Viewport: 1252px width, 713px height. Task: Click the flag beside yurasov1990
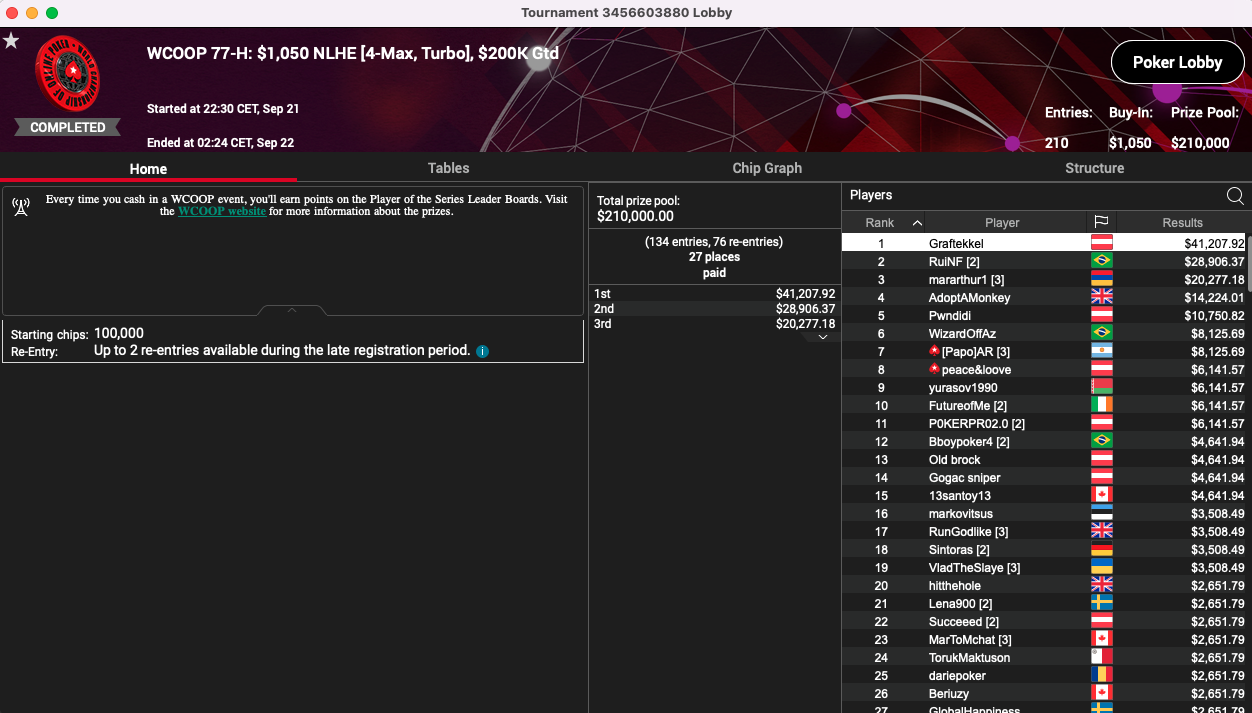pos(1101,387)
